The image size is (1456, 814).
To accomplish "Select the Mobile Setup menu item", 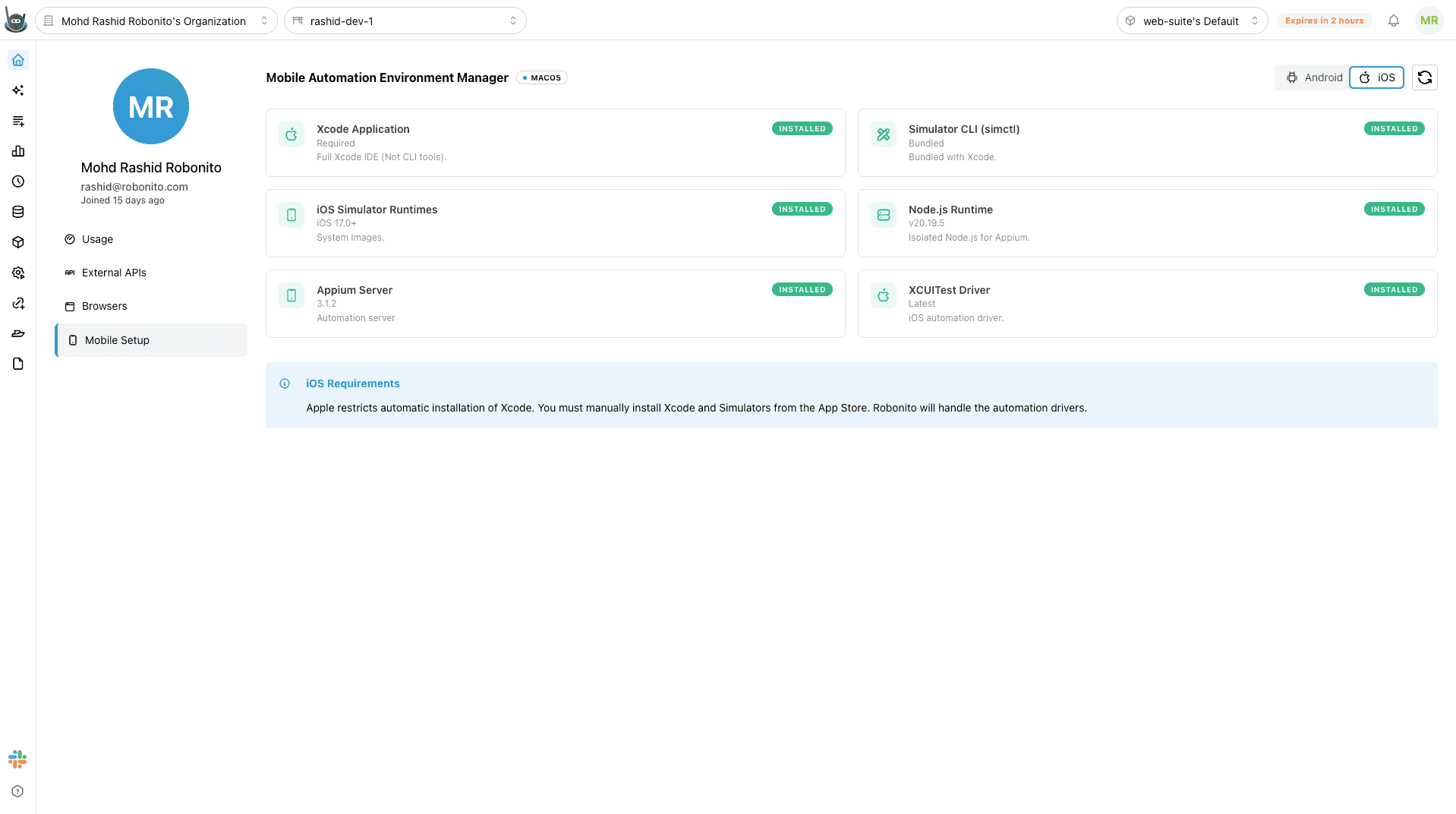I will click(151, 340).
